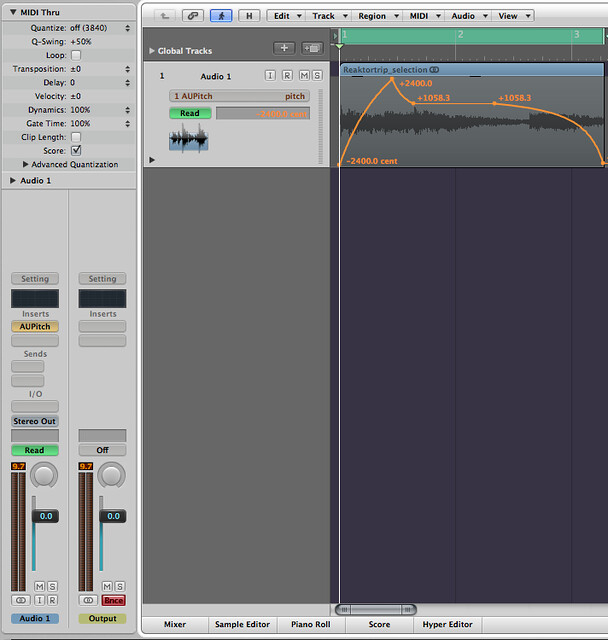This screenshot has height=640, width=608.
Task: Expand Advanced Quantization section
Action: [25, 164]
